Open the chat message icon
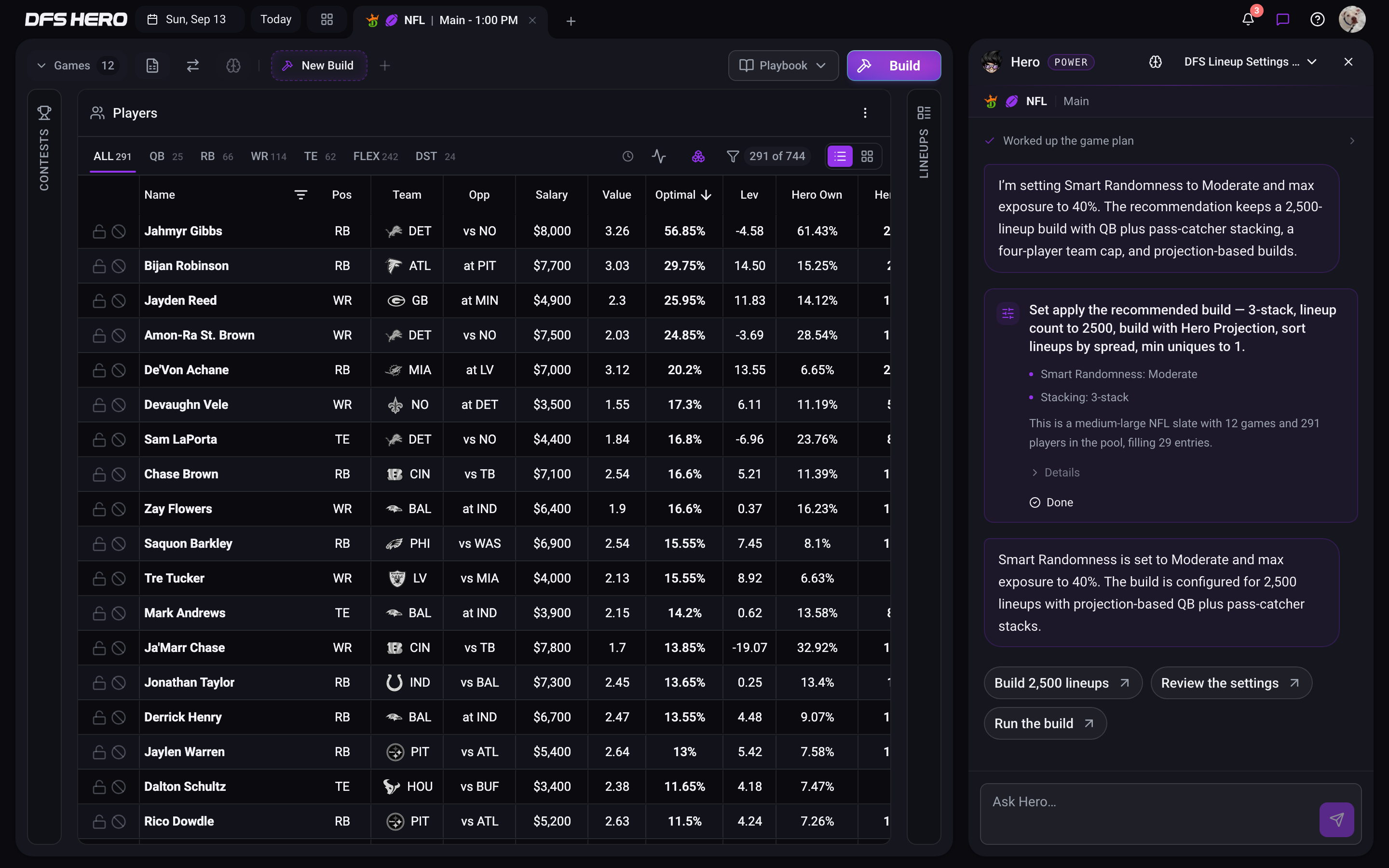The image size is (1389, 868). pos(1283,19)
